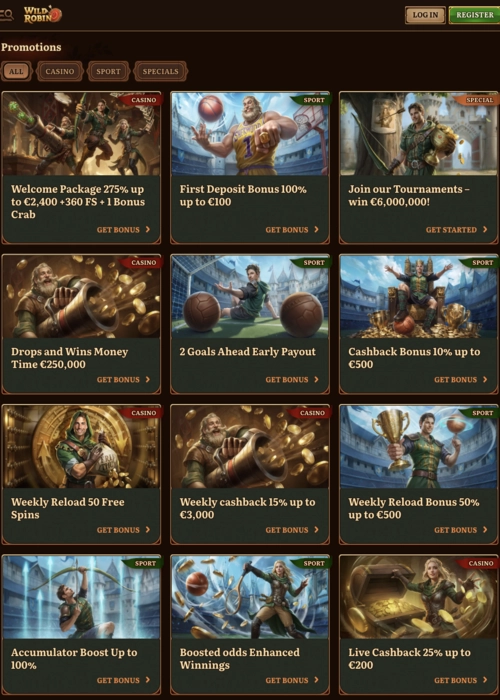Switch to the Sport filter tab

[x=108, y=71]
